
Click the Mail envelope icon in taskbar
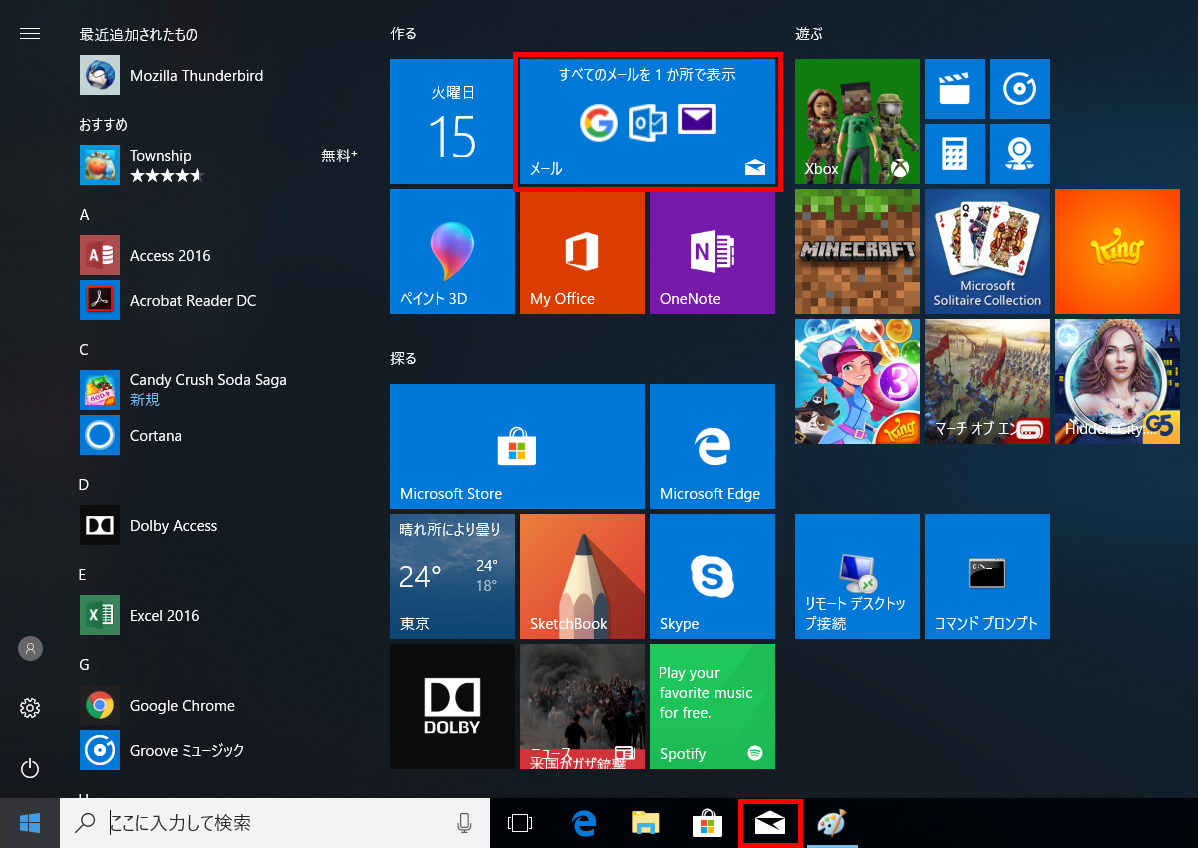pos(769,823)
